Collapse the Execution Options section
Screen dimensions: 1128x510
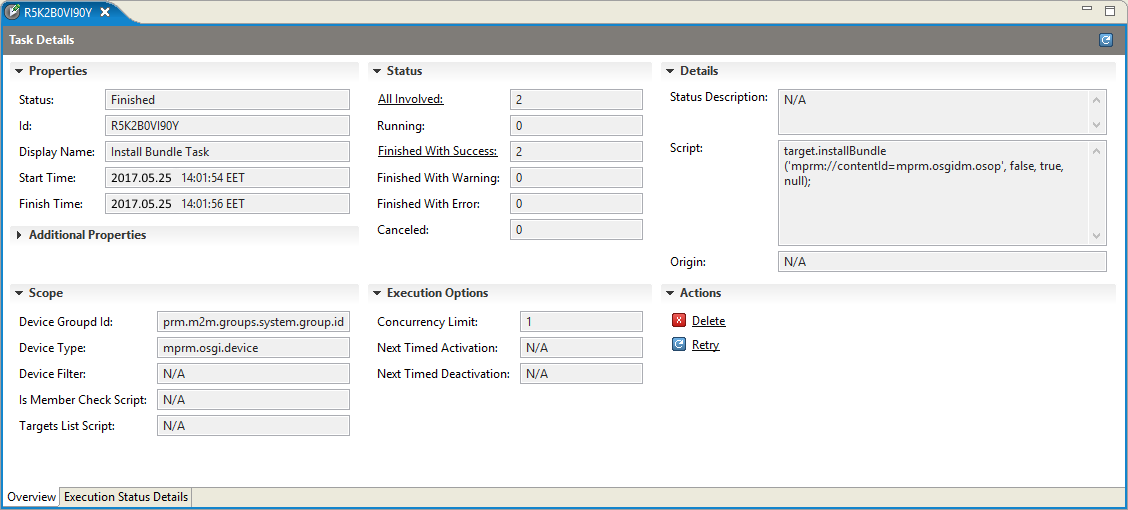[377, 293]
